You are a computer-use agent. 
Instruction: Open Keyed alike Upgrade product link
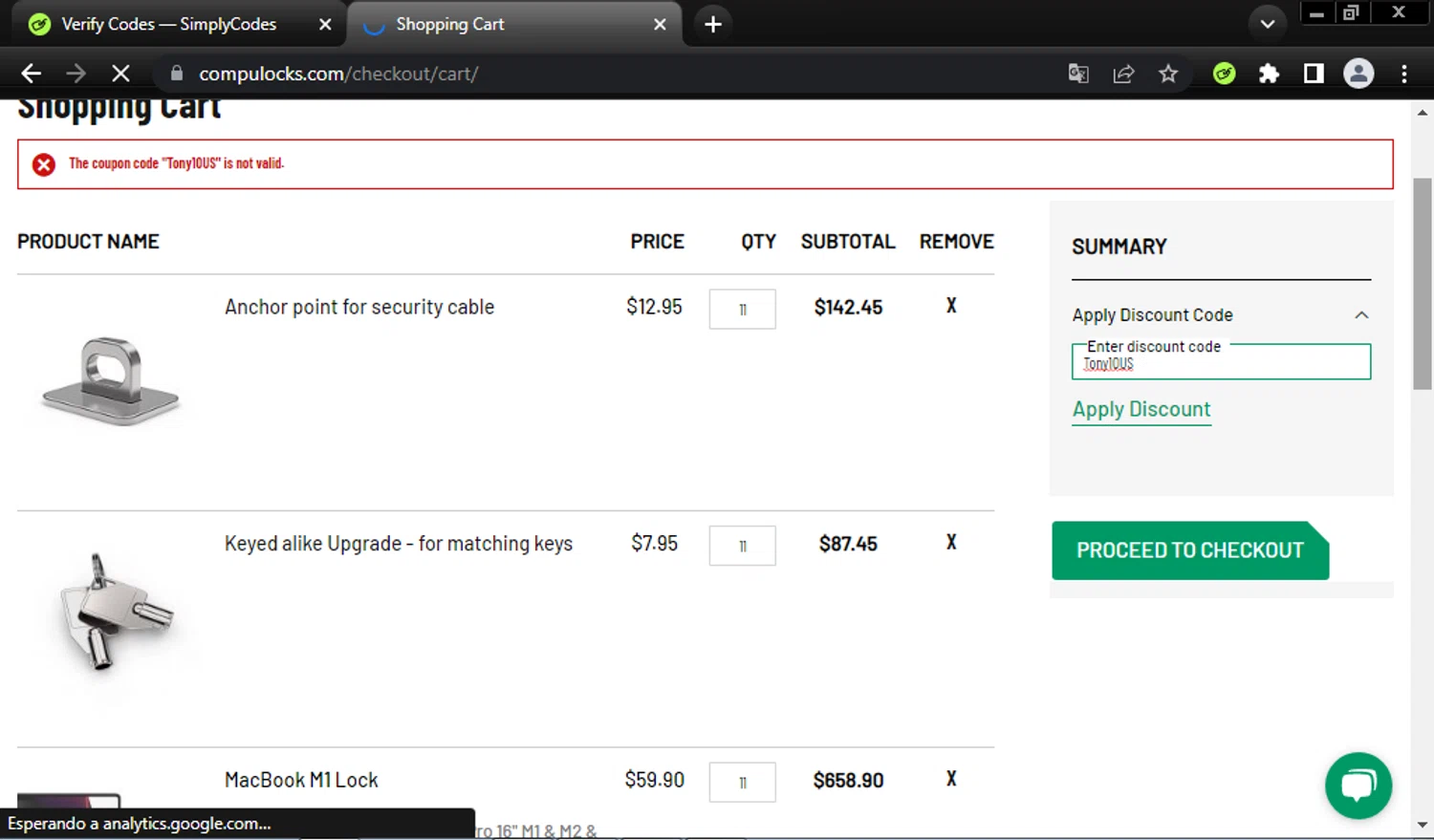399,544
